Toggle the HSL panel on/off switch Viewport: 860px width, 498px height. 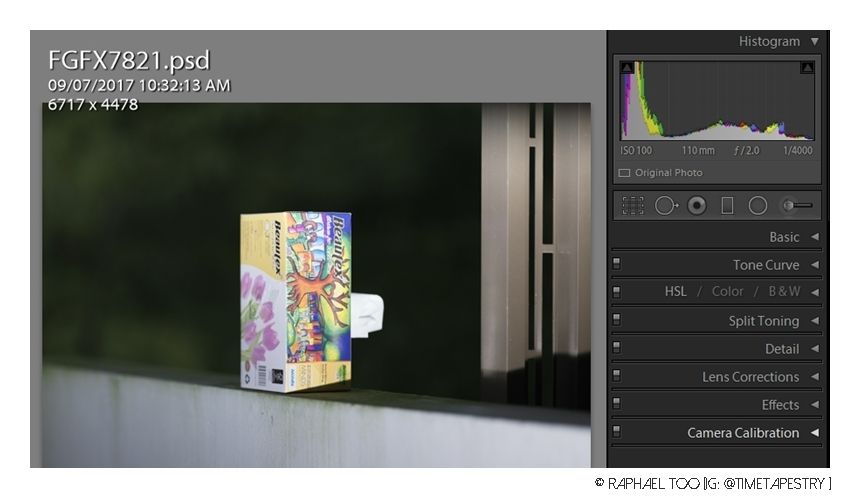click(x=616, y=292)
